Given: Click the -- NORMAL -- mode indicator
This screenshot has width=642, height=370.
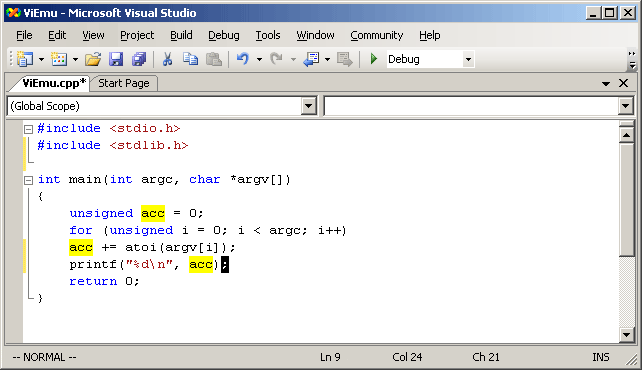Looking at the screenshot, I should (x=44, y=357).
